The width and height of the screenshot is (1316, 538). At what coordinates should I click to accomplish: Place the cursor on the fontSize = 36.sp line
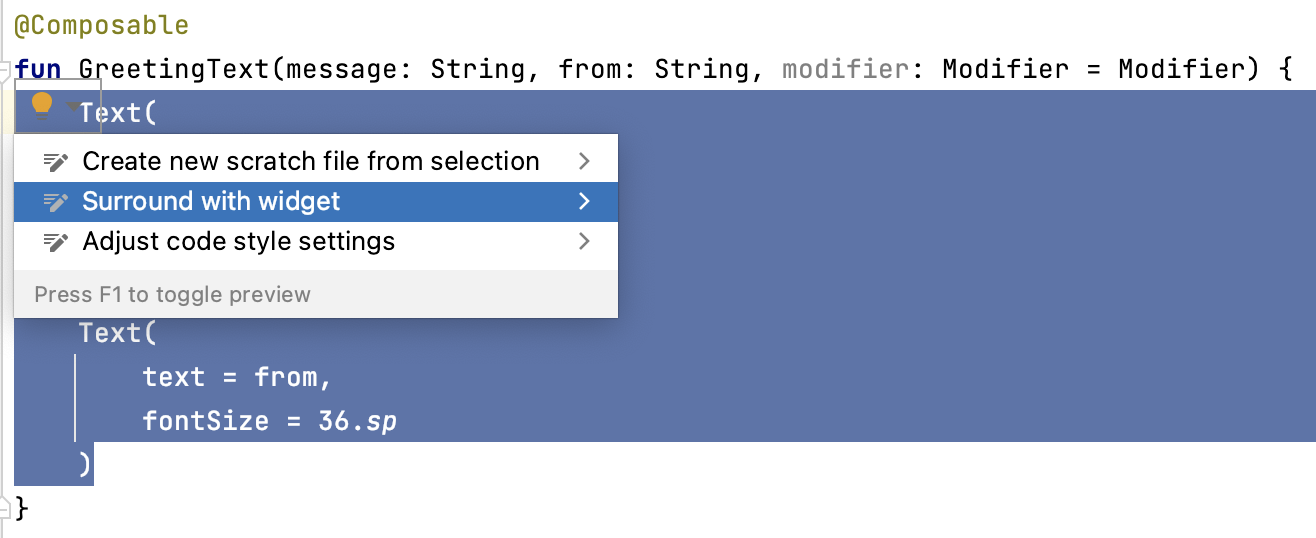click(x=269, y=421)
